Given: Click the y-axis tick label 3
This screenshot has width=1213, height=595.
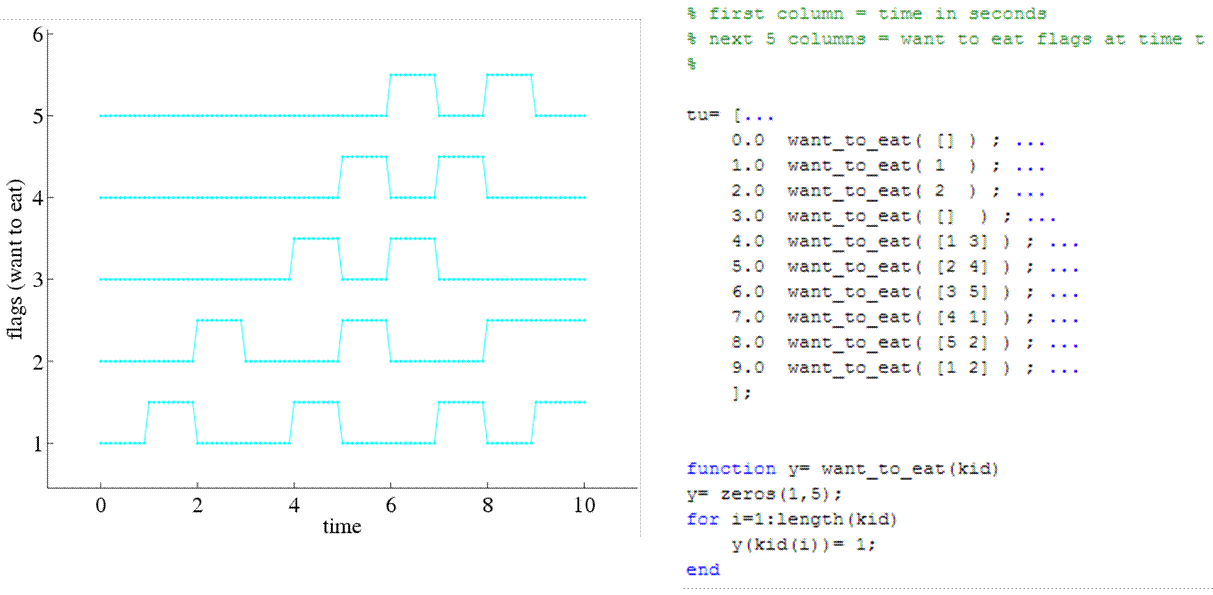Looking at the screenshot, I should coord(38,280).
